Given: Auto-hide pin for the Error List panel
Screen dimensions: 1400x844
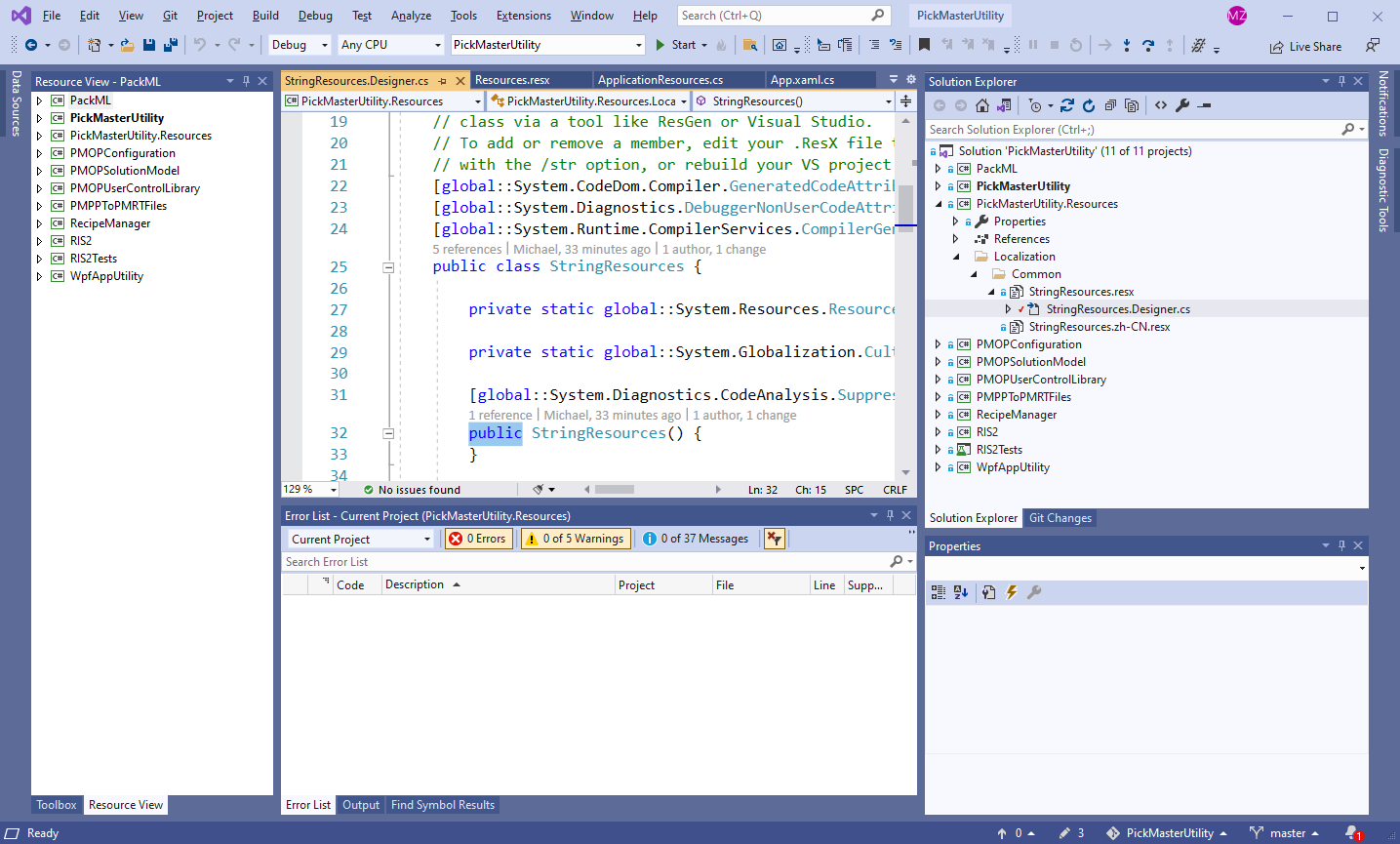Looking at the screenshot, I should (x=890, y=515).
